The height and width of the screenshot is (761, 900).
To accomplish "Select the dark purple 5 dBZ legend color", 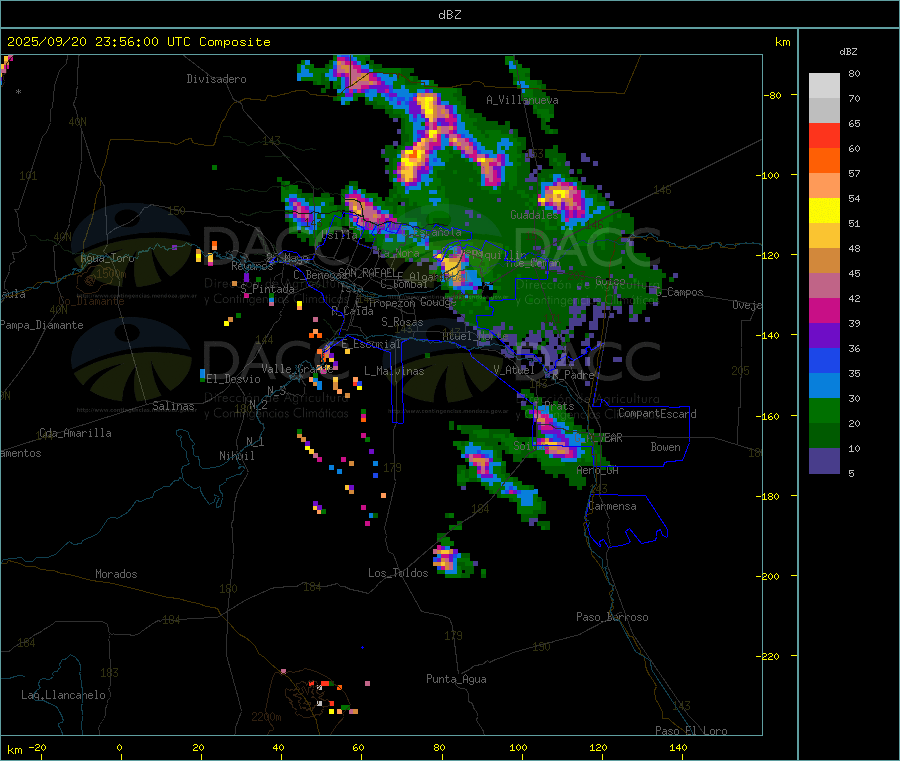I will click(x=824, y=461).
